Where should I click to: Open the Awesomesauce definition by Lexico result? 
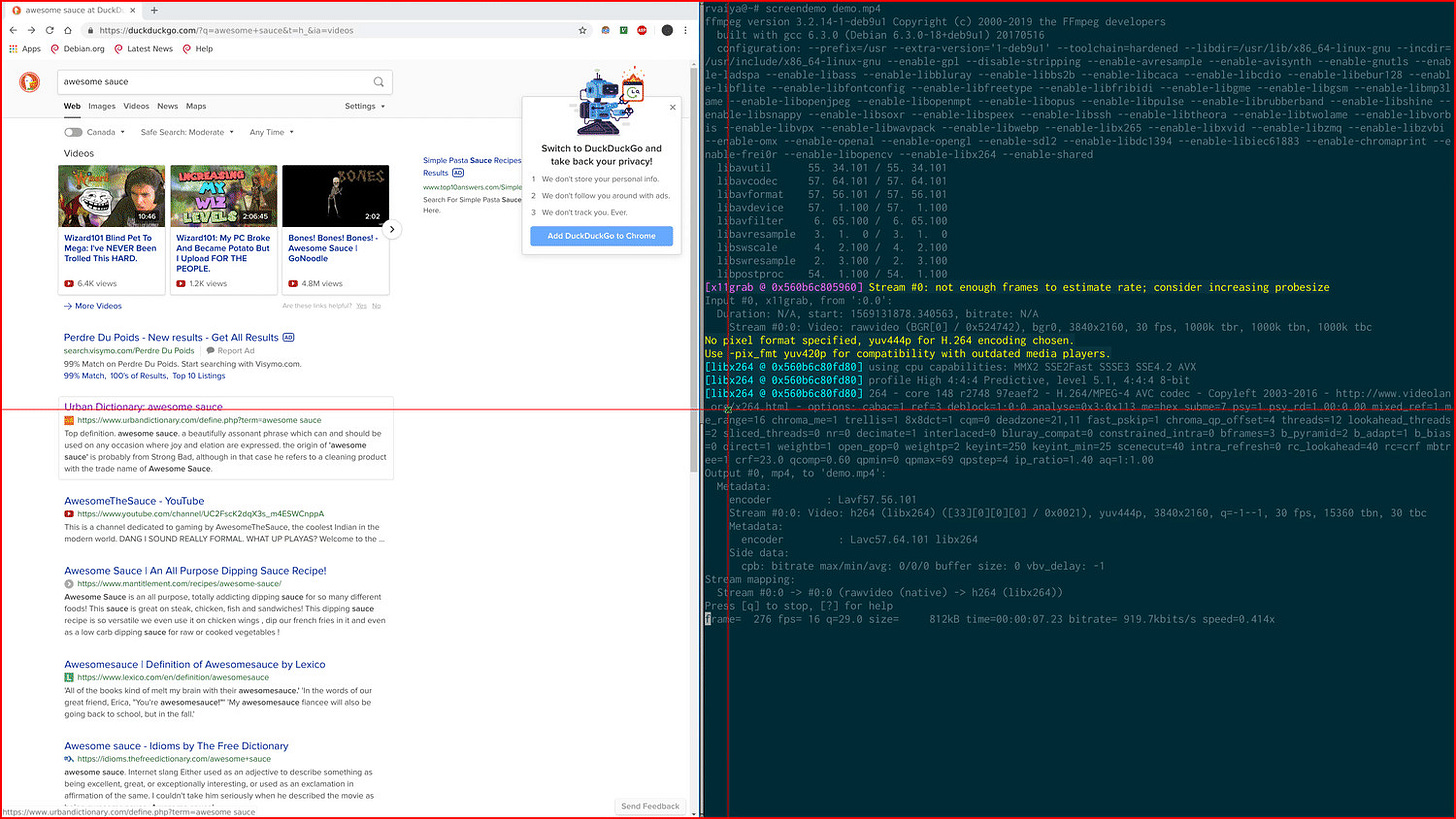click(x=194, y=664)
